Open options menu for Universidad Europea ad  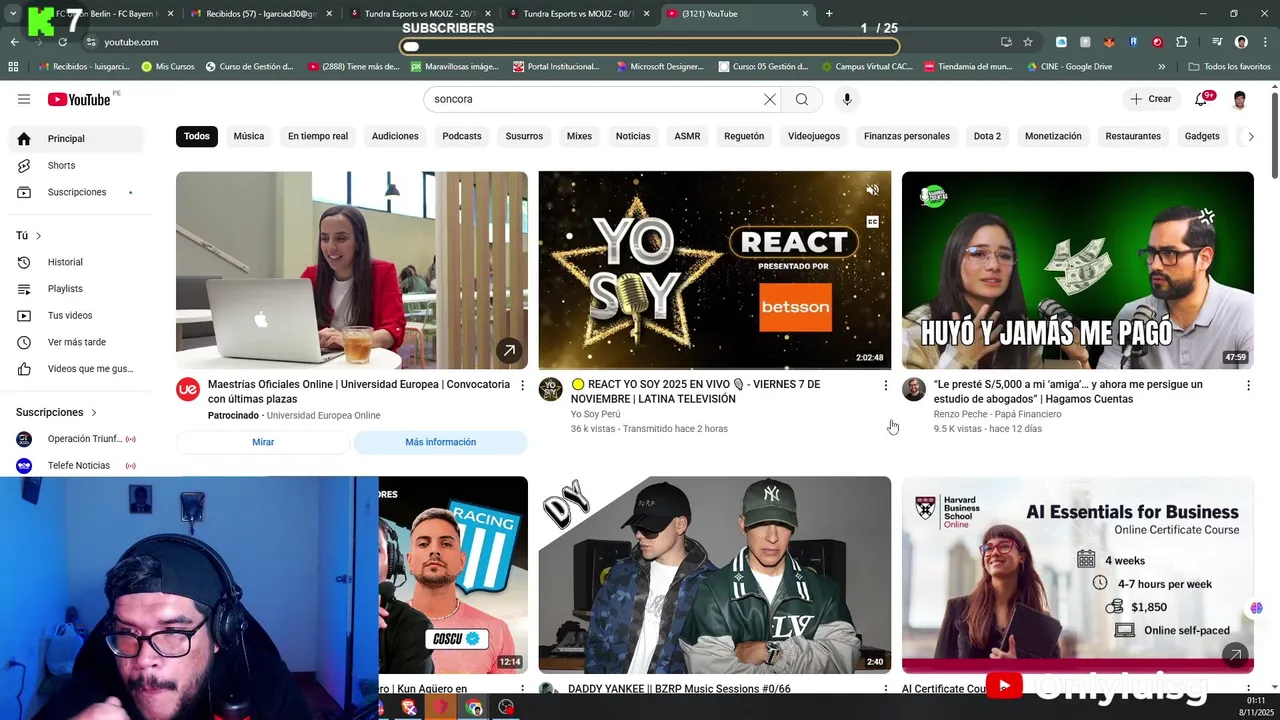[522, 385]
